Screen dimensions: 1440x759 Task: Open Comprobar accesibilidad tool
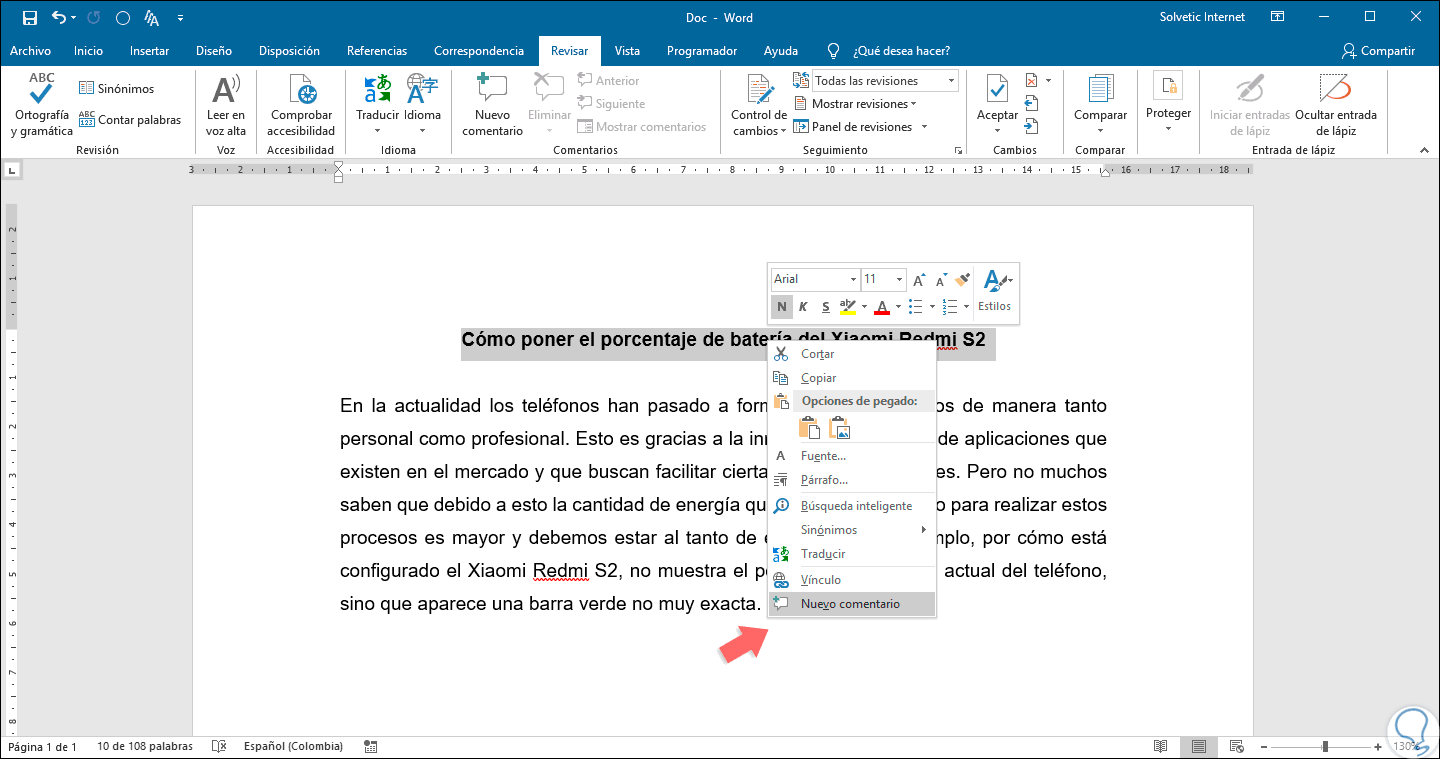pyautogui.click(x=301, y=92)
